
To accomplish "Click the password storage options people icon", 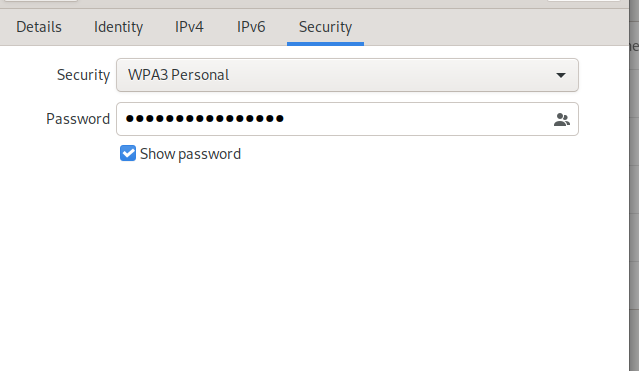I will (x=562, y=119).
